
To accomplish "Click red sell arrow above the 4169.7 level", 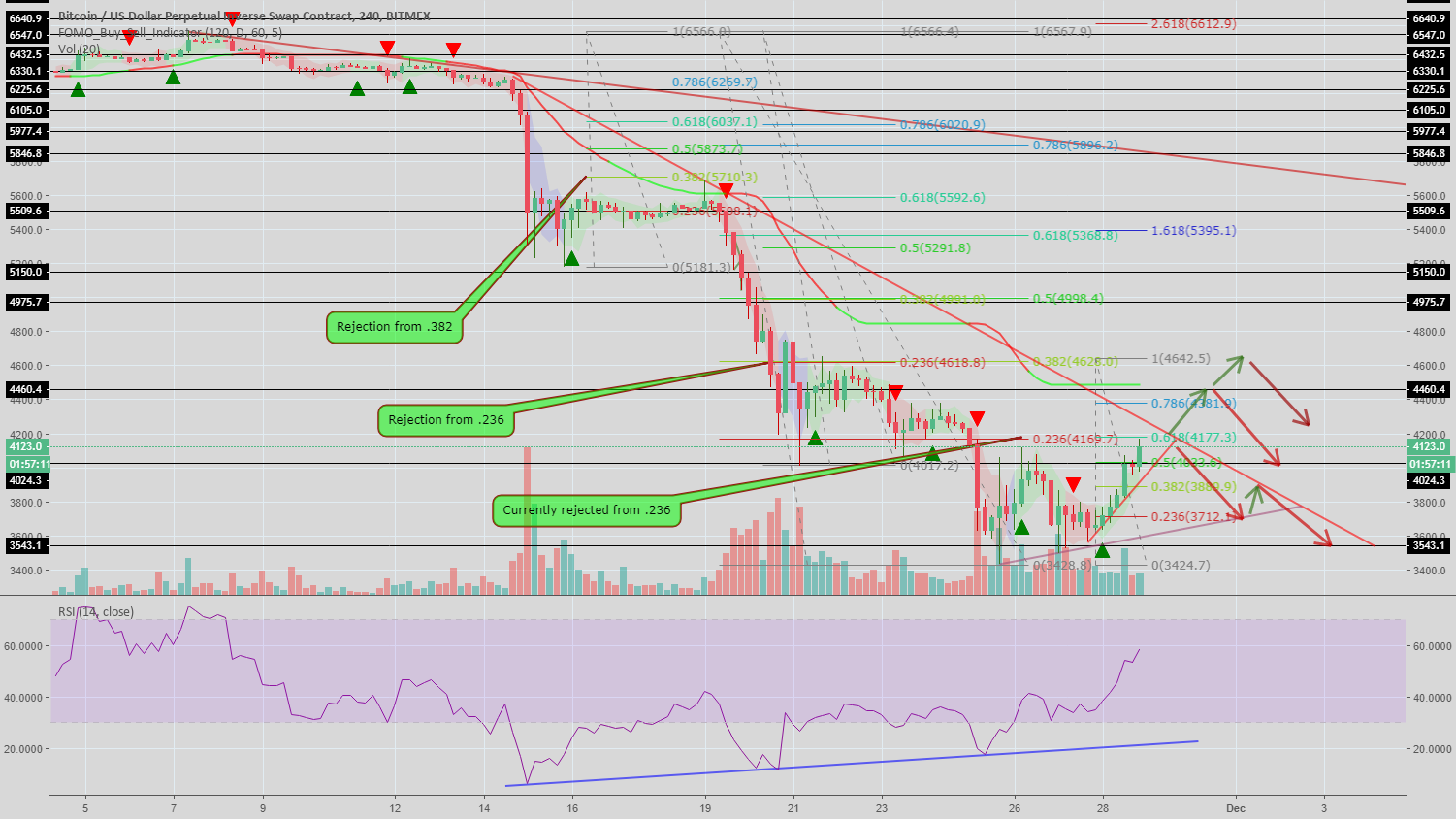I will coord(977,419).
